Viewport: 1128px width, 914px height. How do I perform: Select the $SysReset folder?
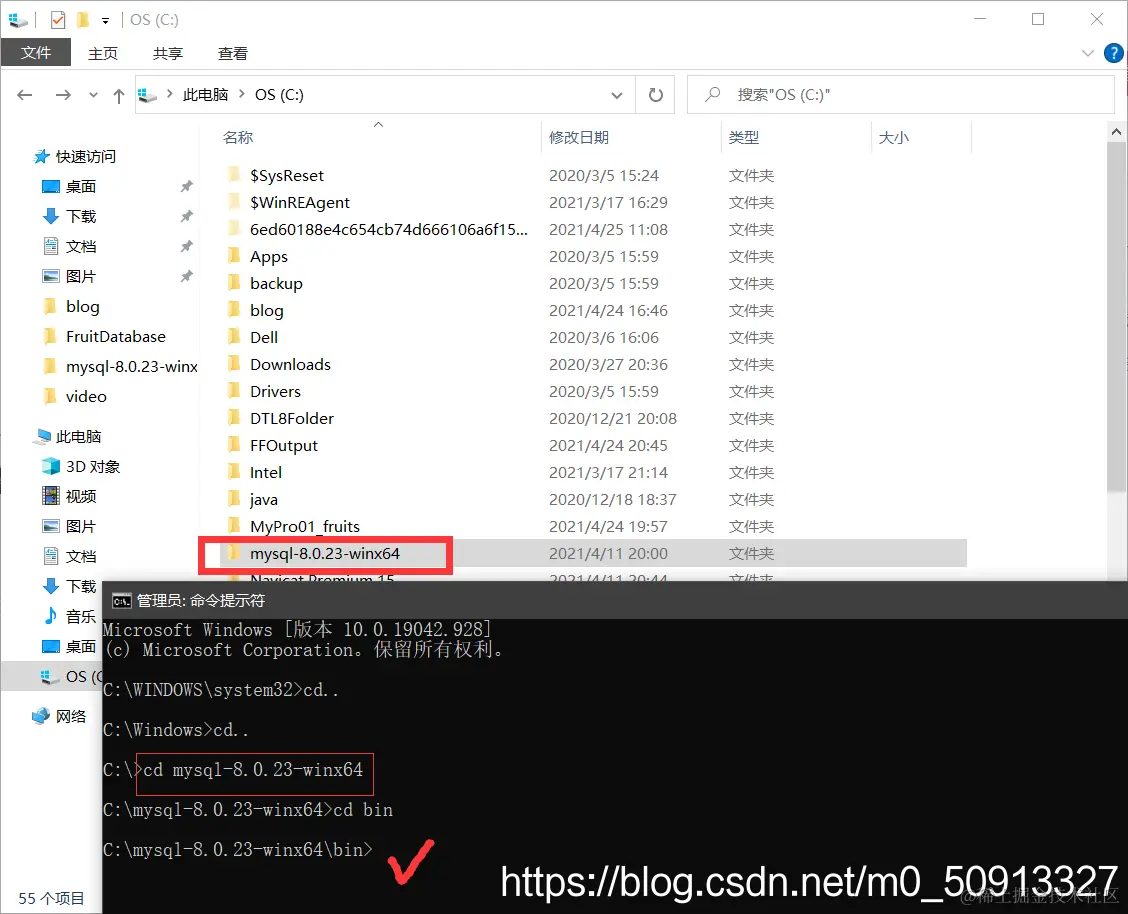coord(286,175)
